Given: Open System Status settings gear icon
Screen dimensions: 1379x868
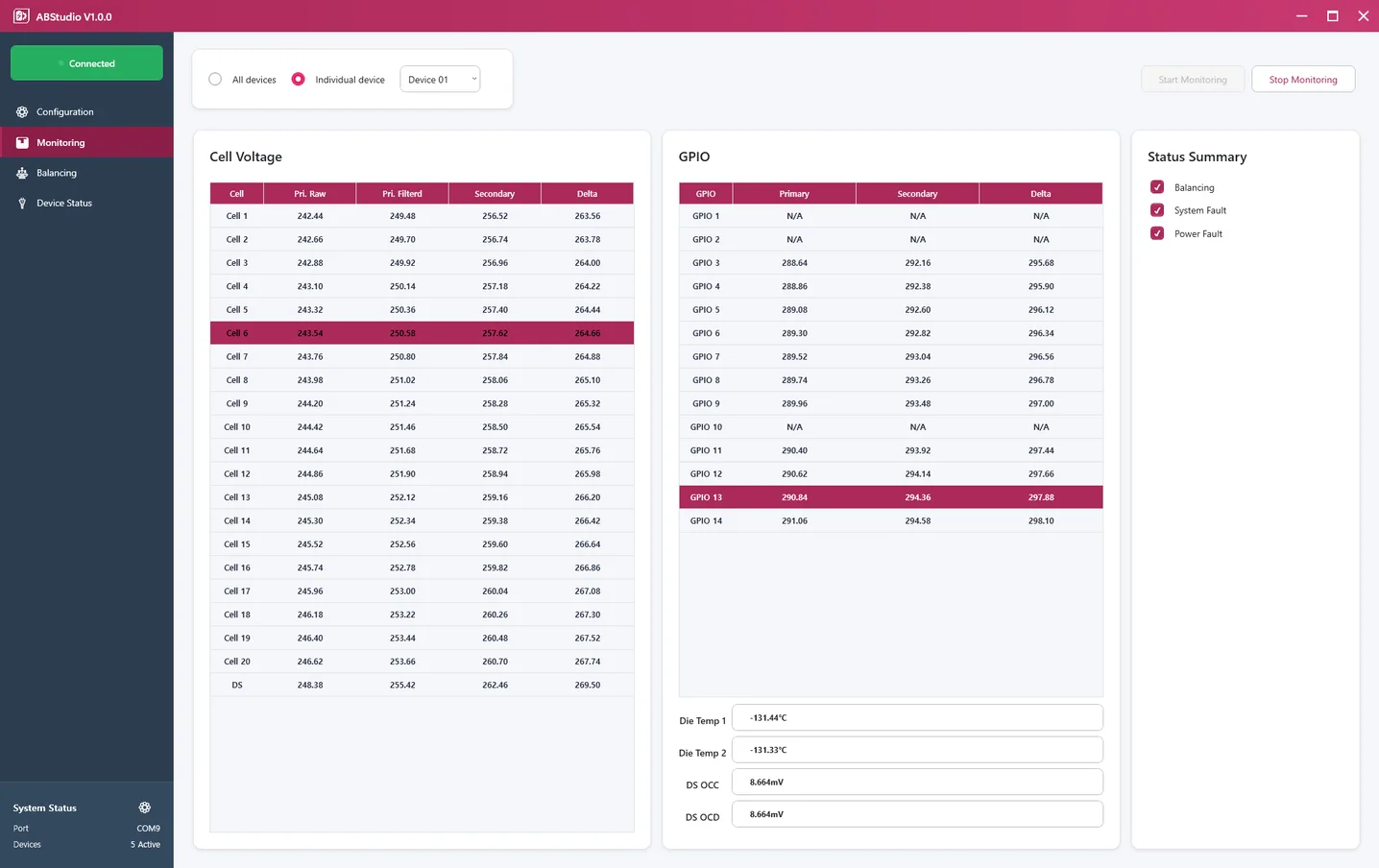Looking at the screenshot, I should (x=145, y=808).
